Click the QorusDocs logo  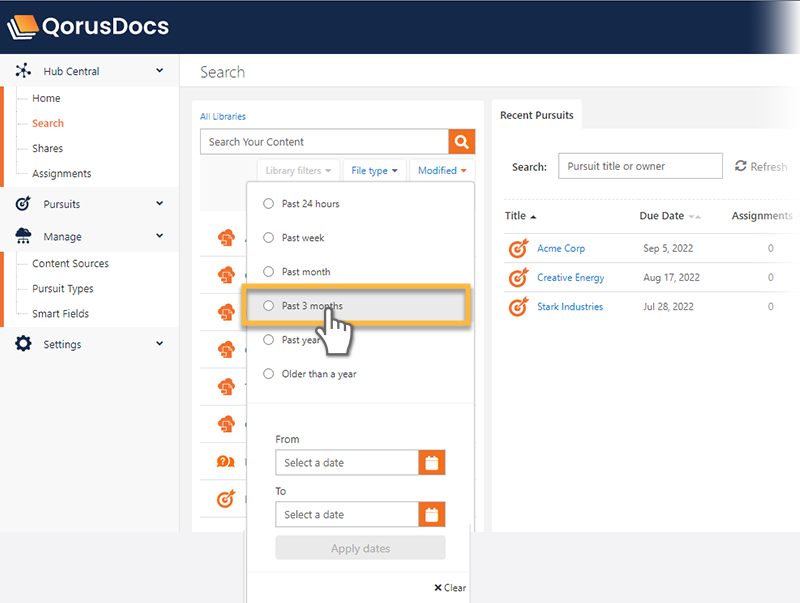pos(88,27)
